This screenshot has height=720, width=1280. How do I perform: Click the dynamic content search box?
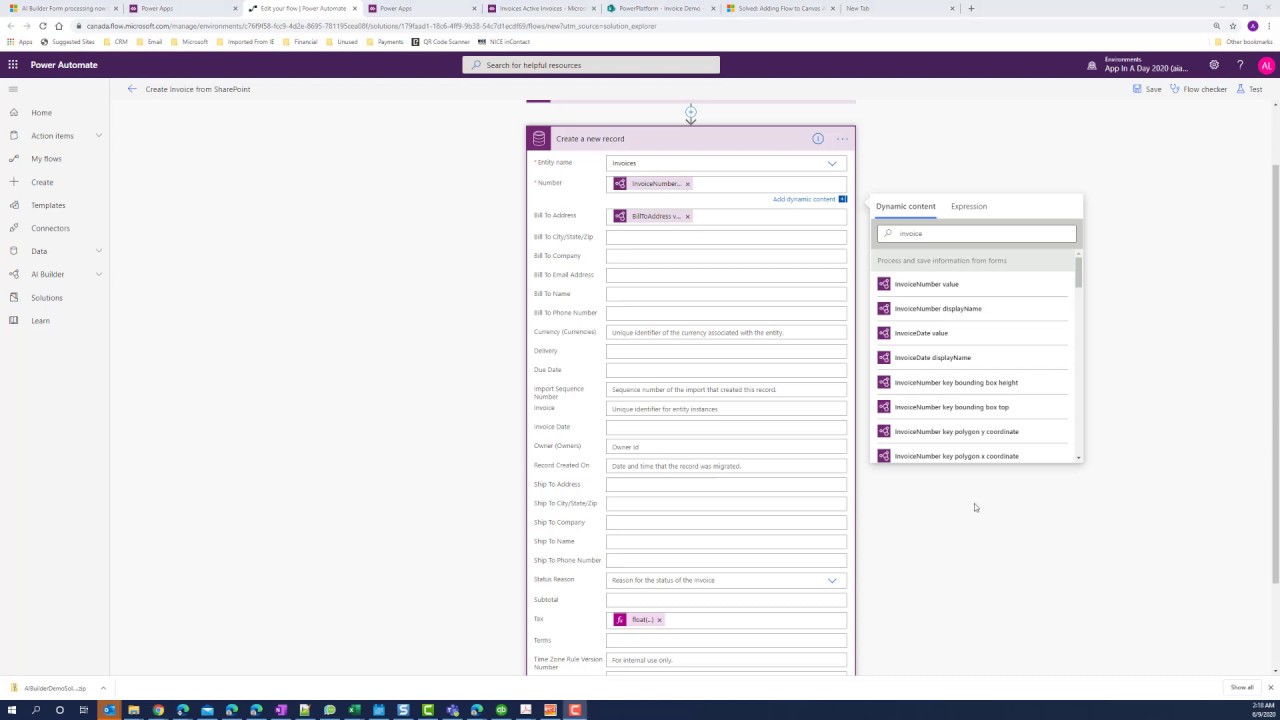pyautogui.click(x=977, y=233)
